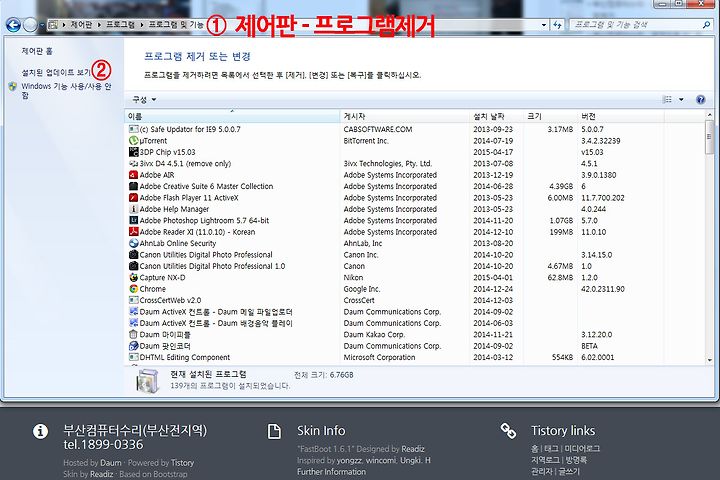
Task: Select the Safe Updator for IE9 icon
Action: 134,129
